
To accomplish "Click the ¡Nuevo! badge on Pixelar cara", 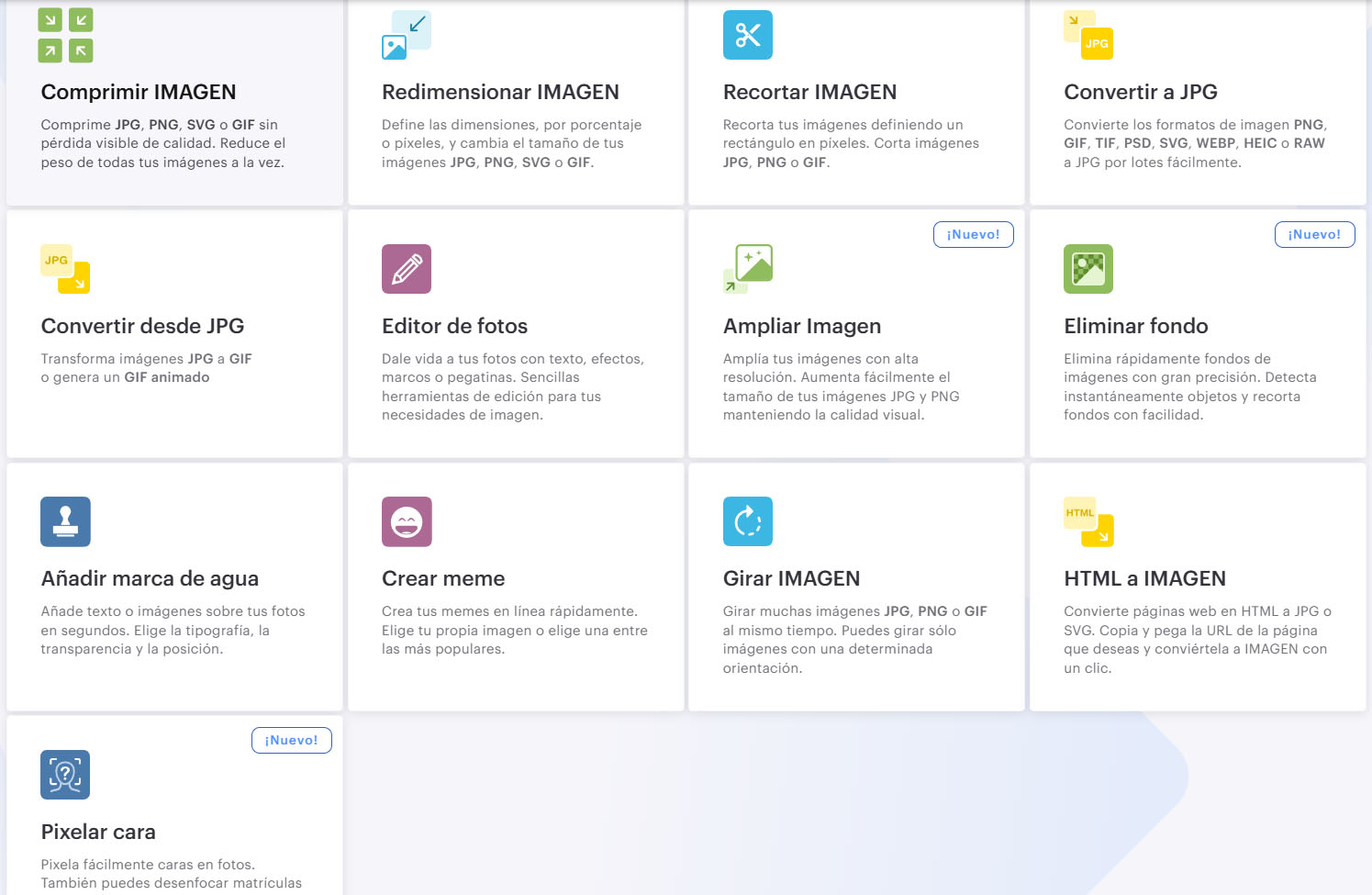I will point(291,741).
